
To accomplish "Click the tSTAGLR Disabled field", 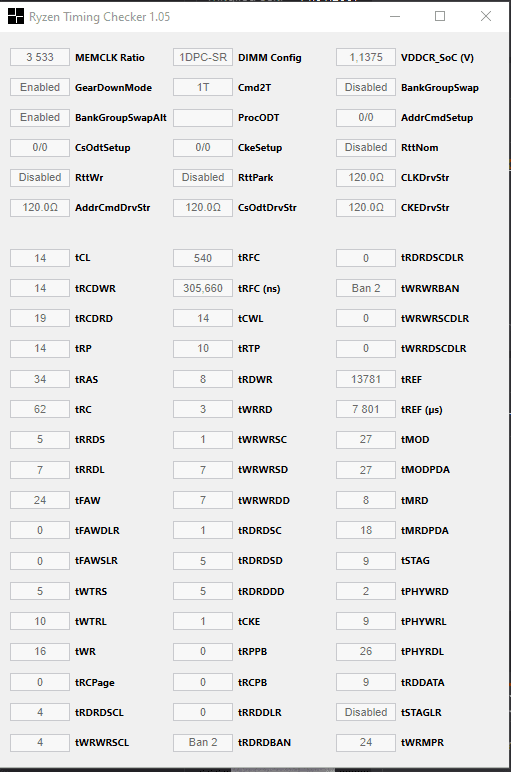I will coord(366,712).
